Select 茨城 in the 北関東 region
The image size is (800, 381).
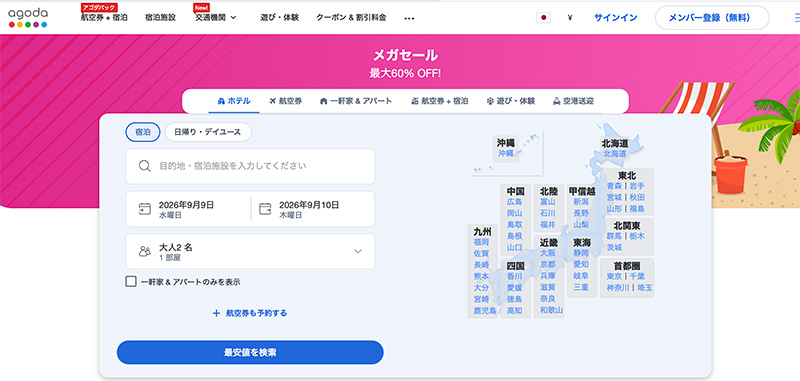pyautogui.click(x=614, y=248)
